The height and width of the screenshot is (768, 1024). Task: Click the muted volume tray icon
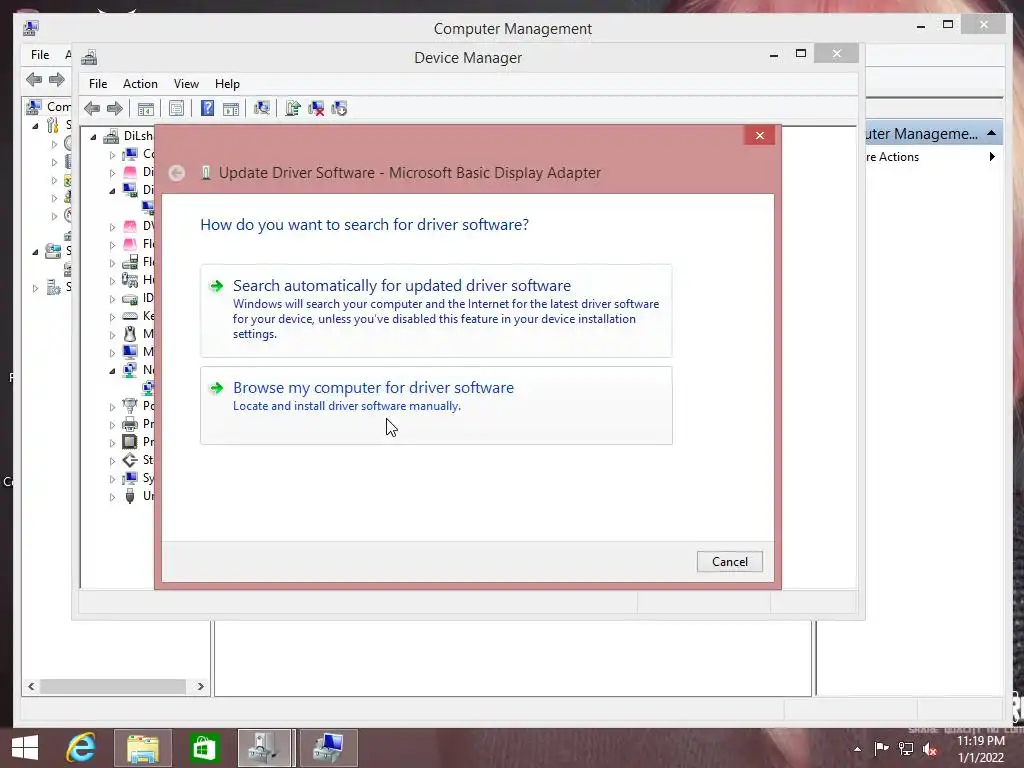(930, 749)
